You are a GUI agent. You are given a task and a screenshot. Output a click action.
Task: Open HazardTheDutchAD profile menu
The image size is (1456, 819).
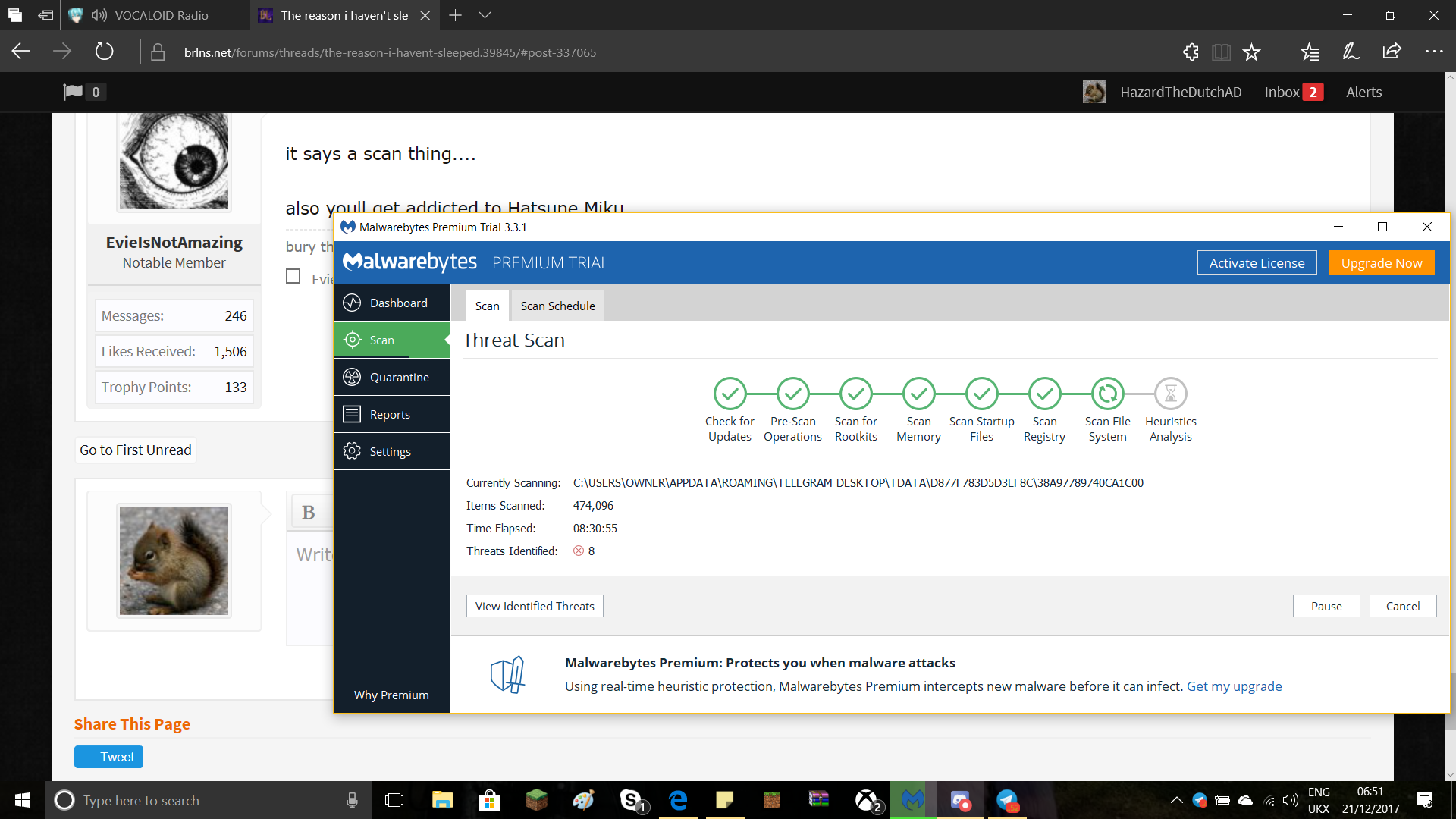1181,92
